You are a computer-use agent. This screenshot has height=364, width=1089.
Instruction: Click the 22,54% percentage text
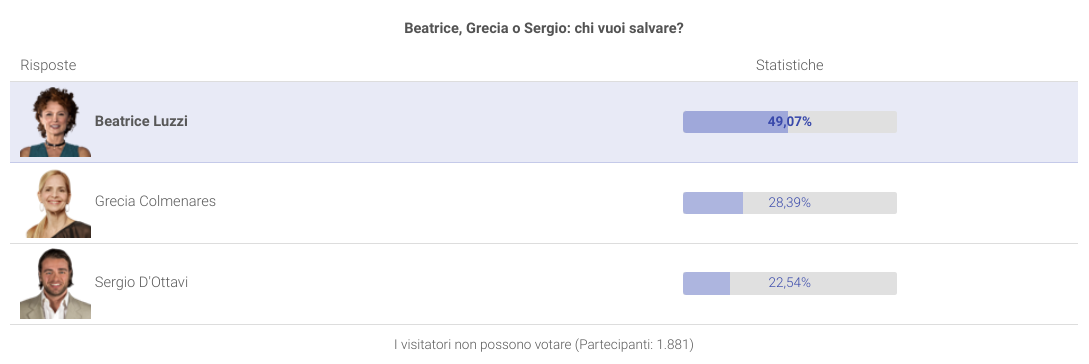click(x=790, y=283)
